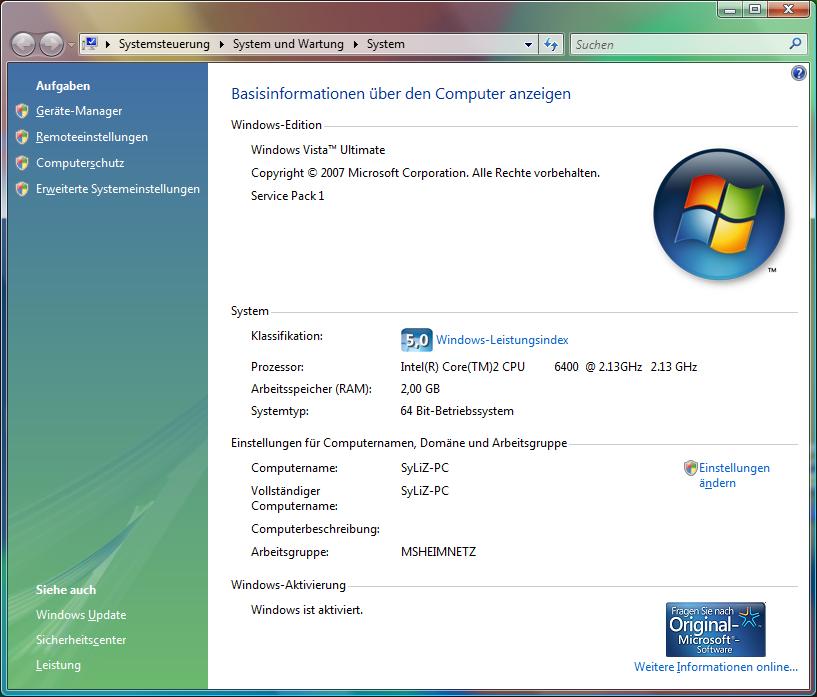Viewport: 817px width, 697px height.
Task: Click the 5,0 performance score badge
Action: click(x=416, y=340)
